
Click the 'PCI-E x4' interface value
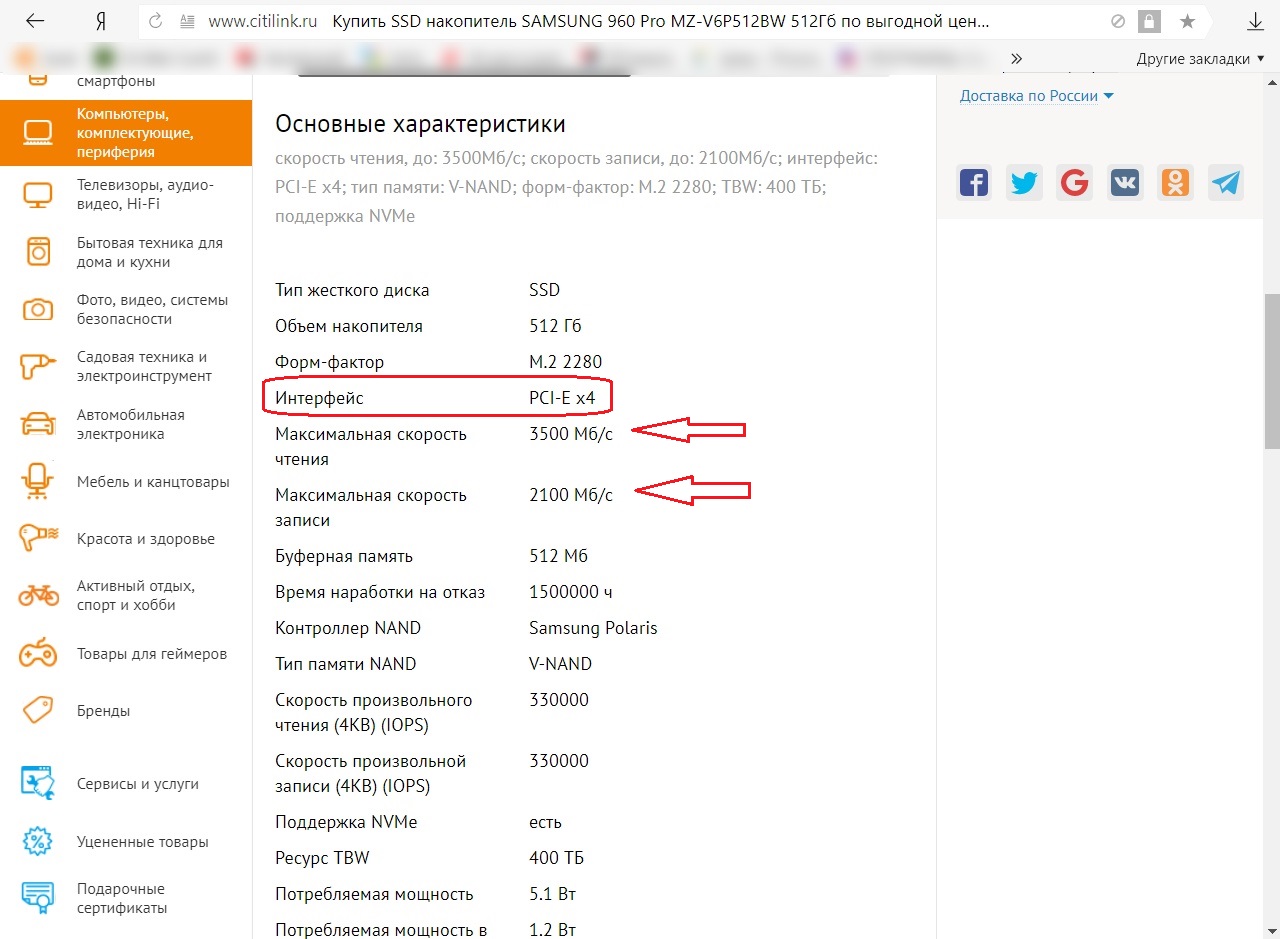click(x=562, y=398)
